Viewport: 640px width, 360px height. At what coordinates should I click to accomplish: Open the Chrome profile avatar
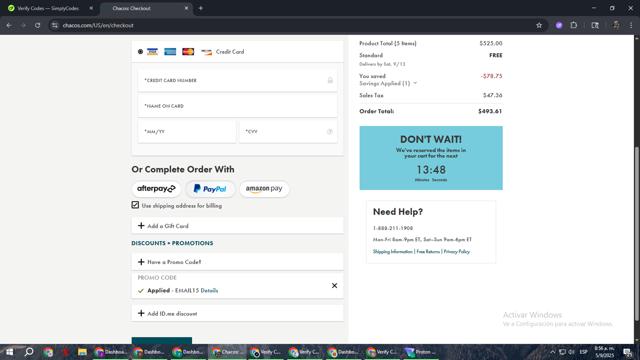pyautogui.click(x=616, y=25)
